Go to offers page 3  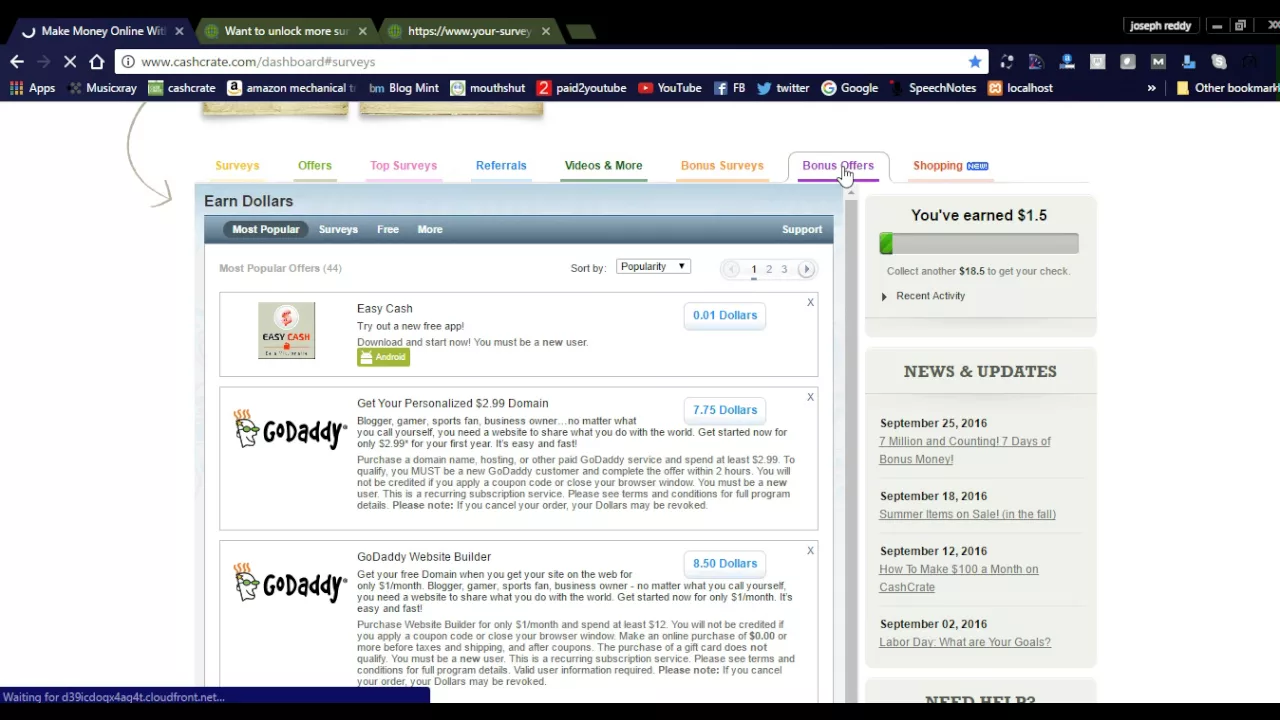click(x=784, y=269)
